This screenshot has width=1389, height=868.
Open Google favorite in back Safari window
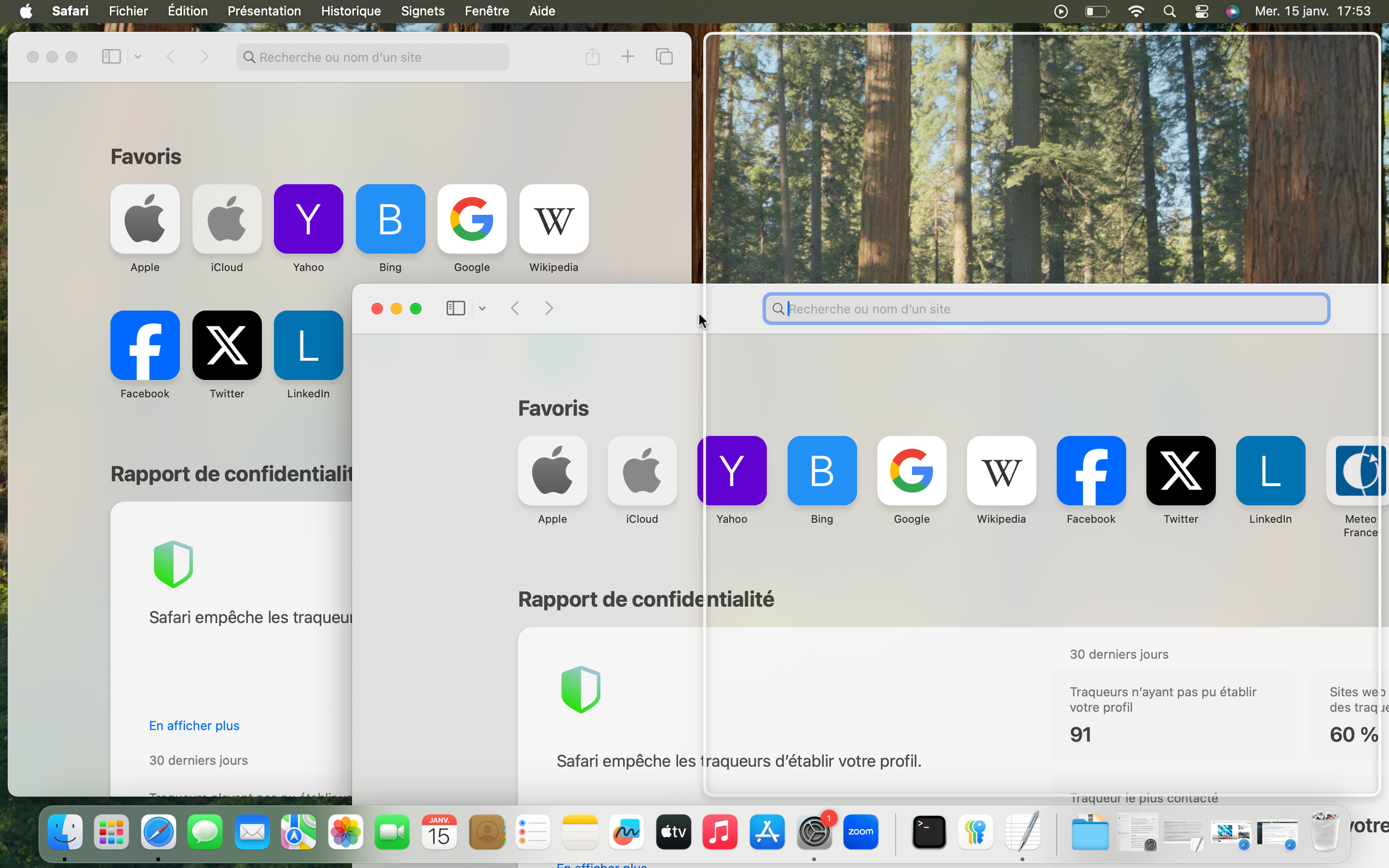[472, 219]
